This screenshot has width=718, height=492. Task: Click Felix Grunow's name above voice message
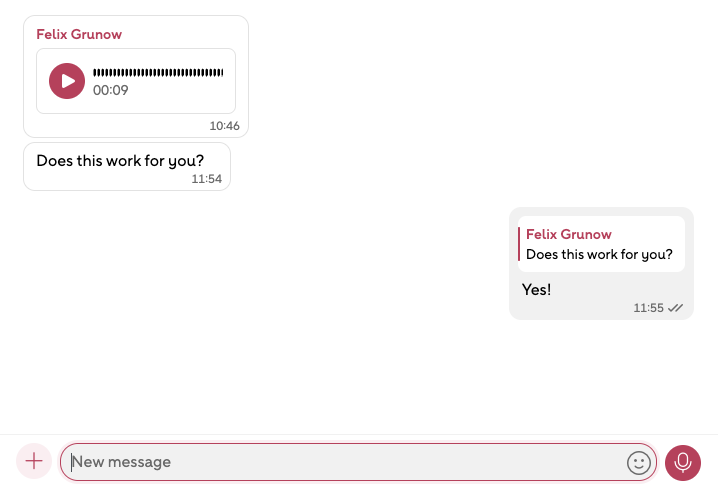[79, 34]
